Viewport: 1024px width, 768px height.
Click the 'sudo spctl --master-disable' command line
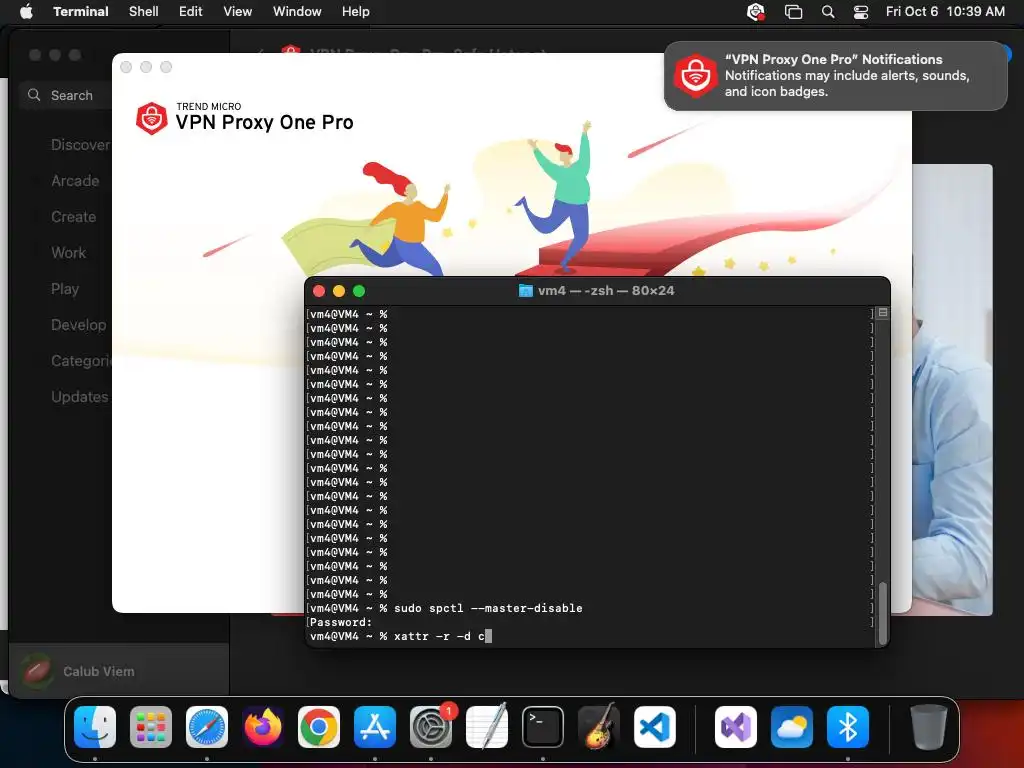point(488,608)
